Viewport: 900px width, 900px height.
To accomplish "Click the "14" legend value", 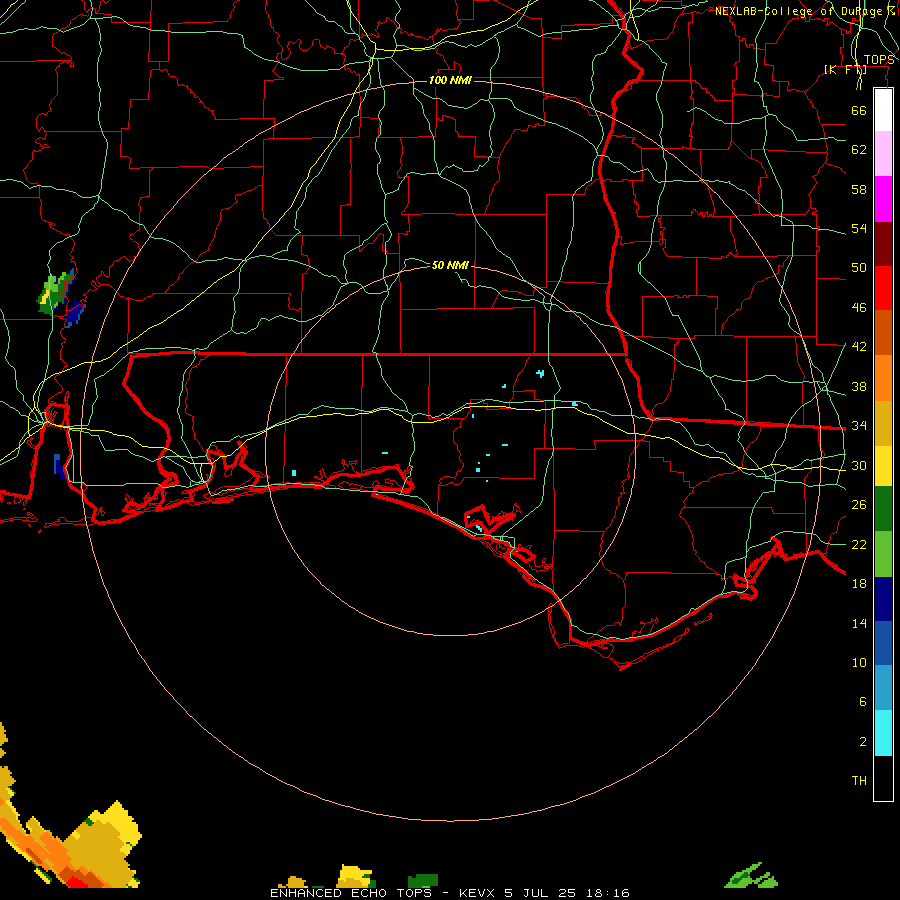I will click(859, 623).
